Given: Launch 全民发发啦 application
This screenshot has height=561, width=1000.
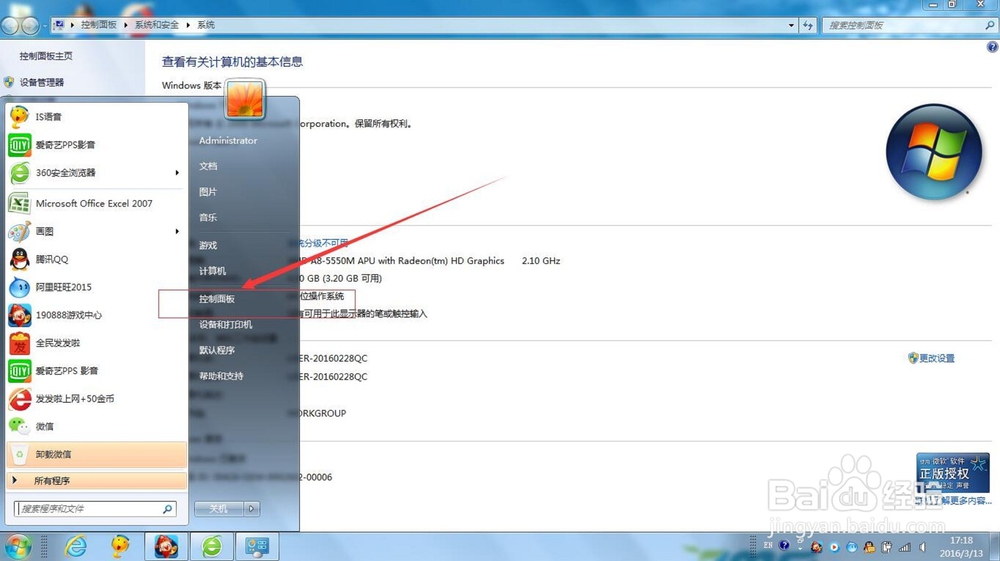Looking at the screenshot, I should point(96,343).
